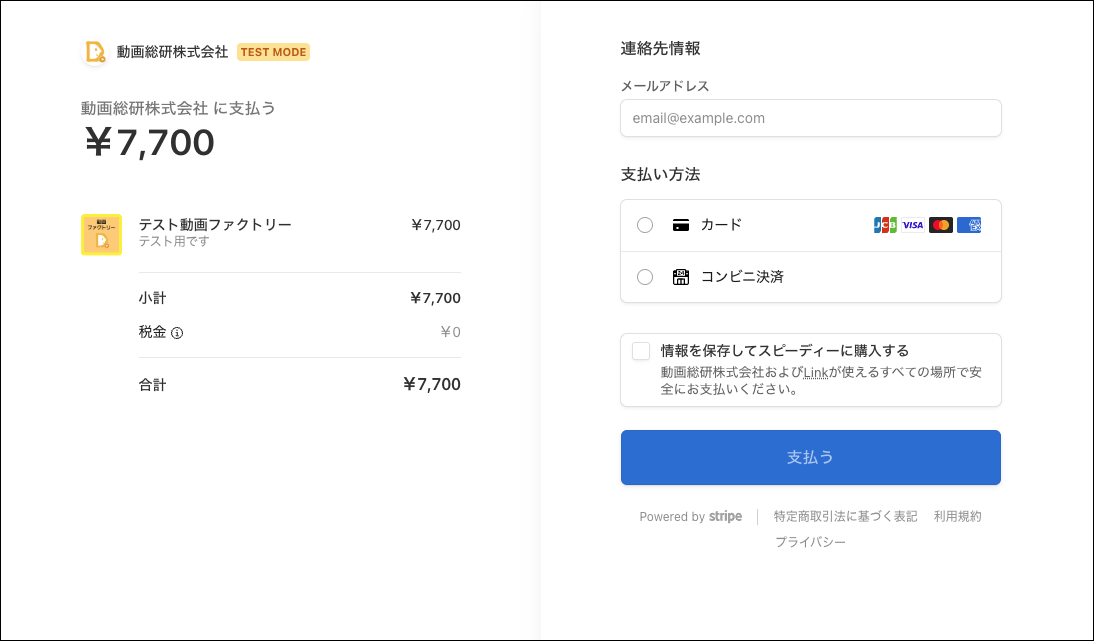Image resolution: width=1094 pixels, height=641 pixels.
Task: Click the JCB card brand icon
Action: point(885,225)
